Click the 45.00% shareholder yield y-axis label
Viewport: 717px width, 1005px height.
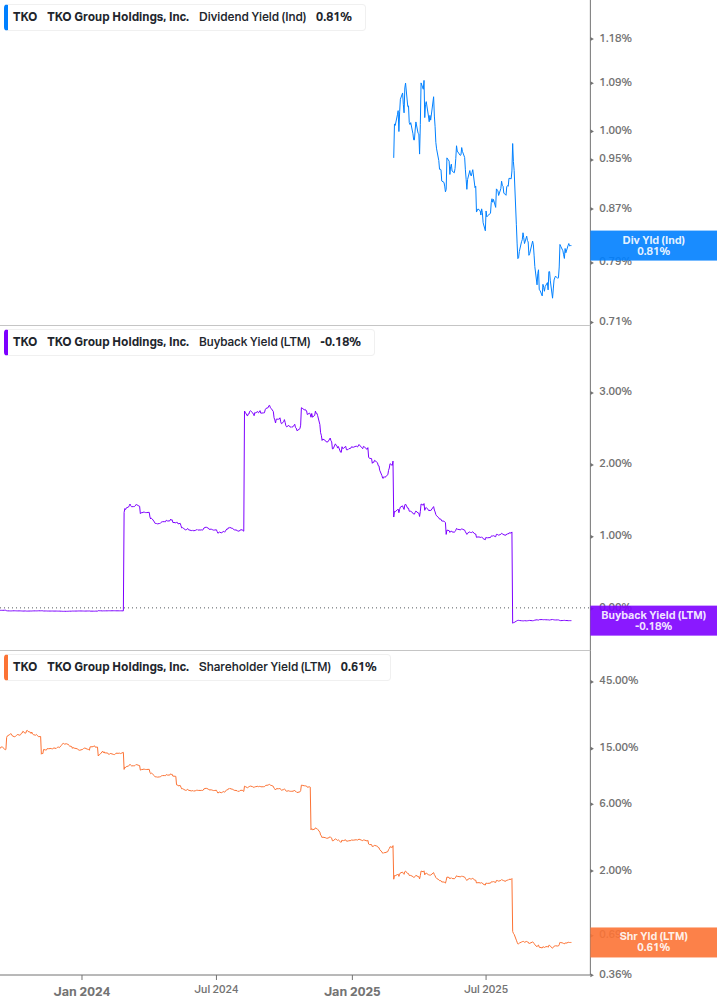pos(617,681)
